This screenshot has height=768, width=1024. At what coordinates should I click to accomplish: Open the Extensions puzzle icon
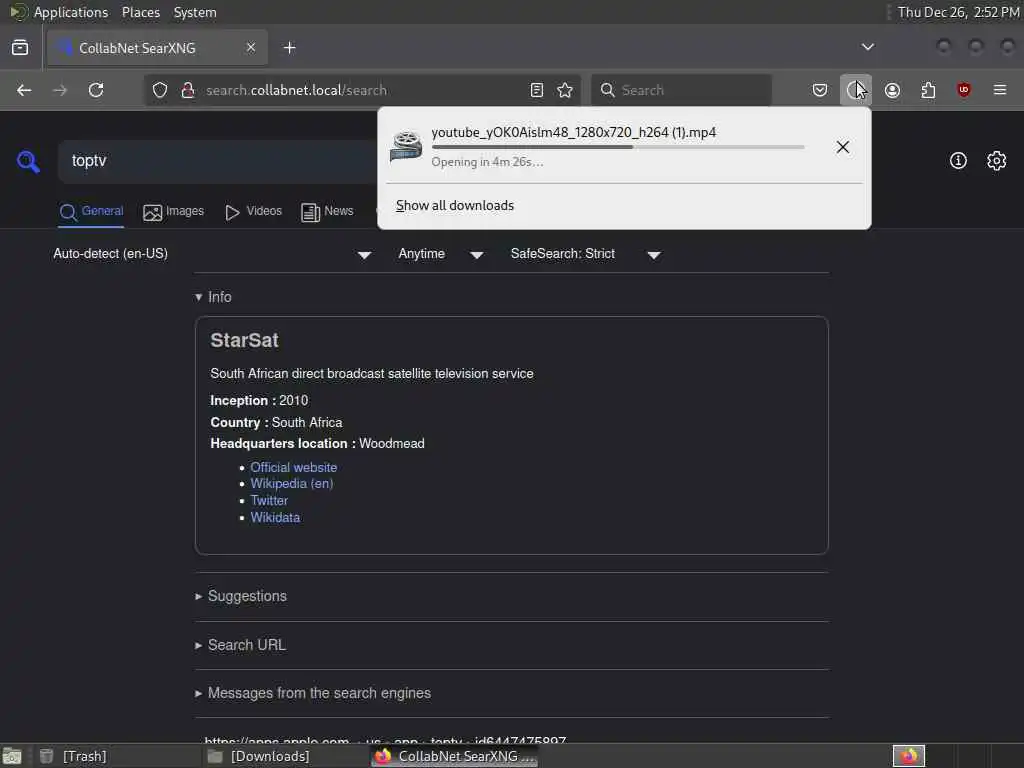coord(928,90)
